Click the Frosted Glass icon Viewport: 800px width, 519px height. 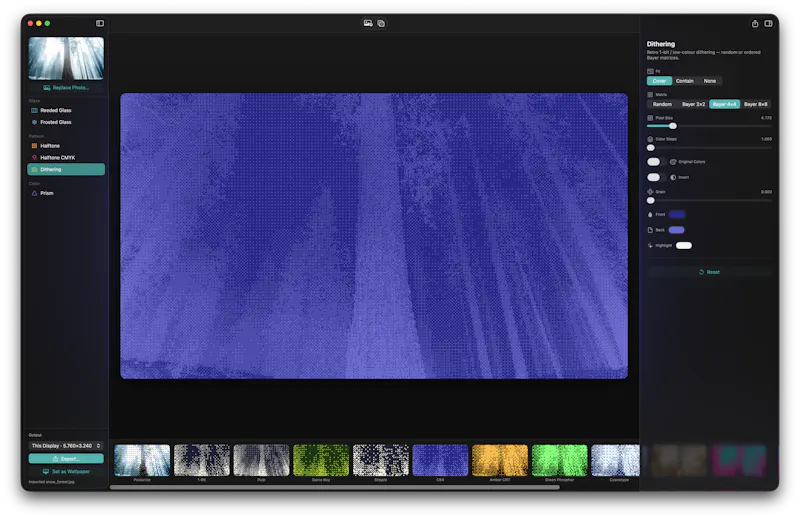coord(34,122)
